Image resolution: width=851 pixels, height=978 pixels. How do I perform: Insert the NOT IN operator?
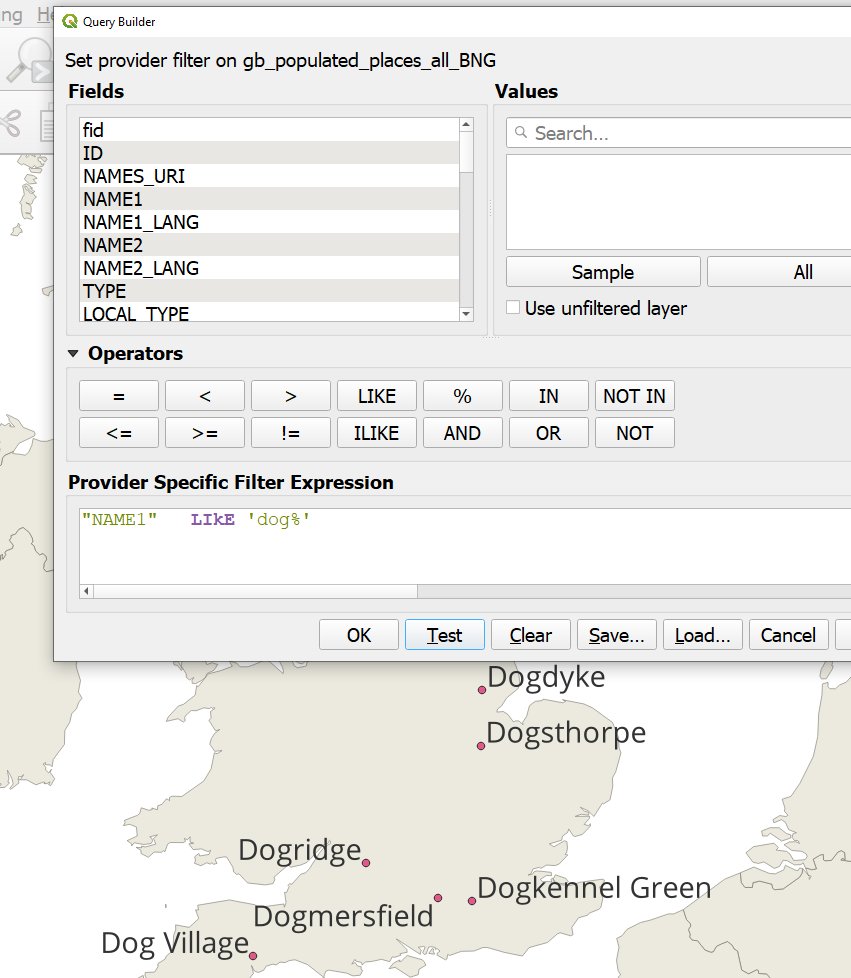[x=634, y=395]
